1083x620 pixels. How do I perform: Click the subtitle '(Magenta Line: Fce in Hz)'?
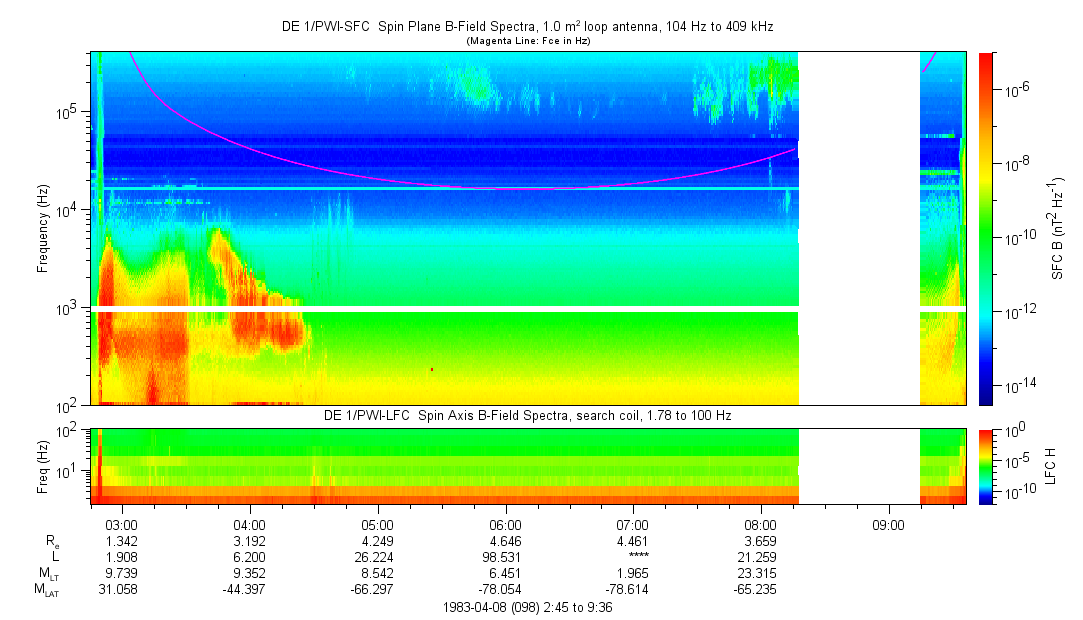coord(528,41)
